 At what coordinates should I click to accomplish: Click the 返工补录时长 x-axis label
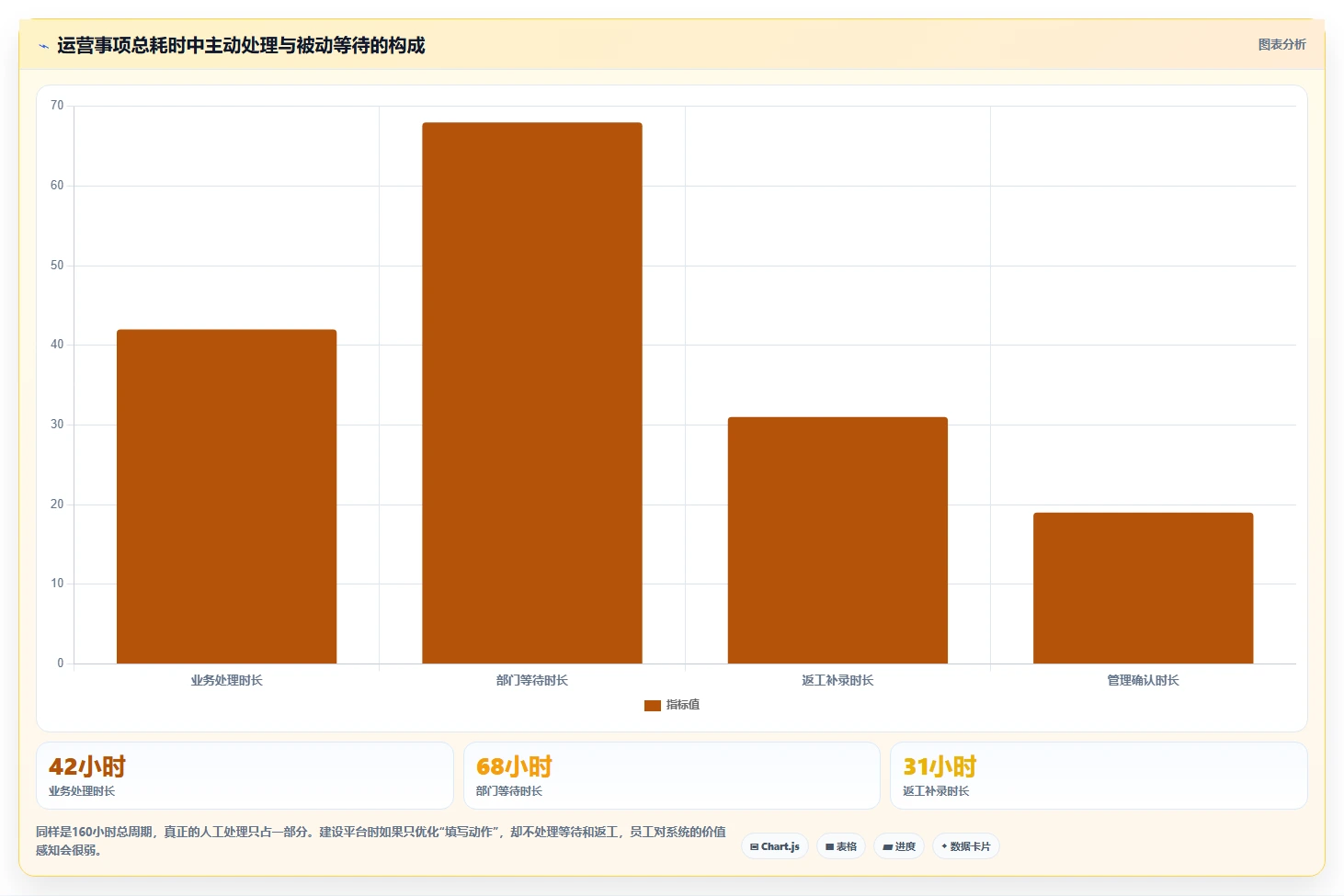click(x=837, y=680)
